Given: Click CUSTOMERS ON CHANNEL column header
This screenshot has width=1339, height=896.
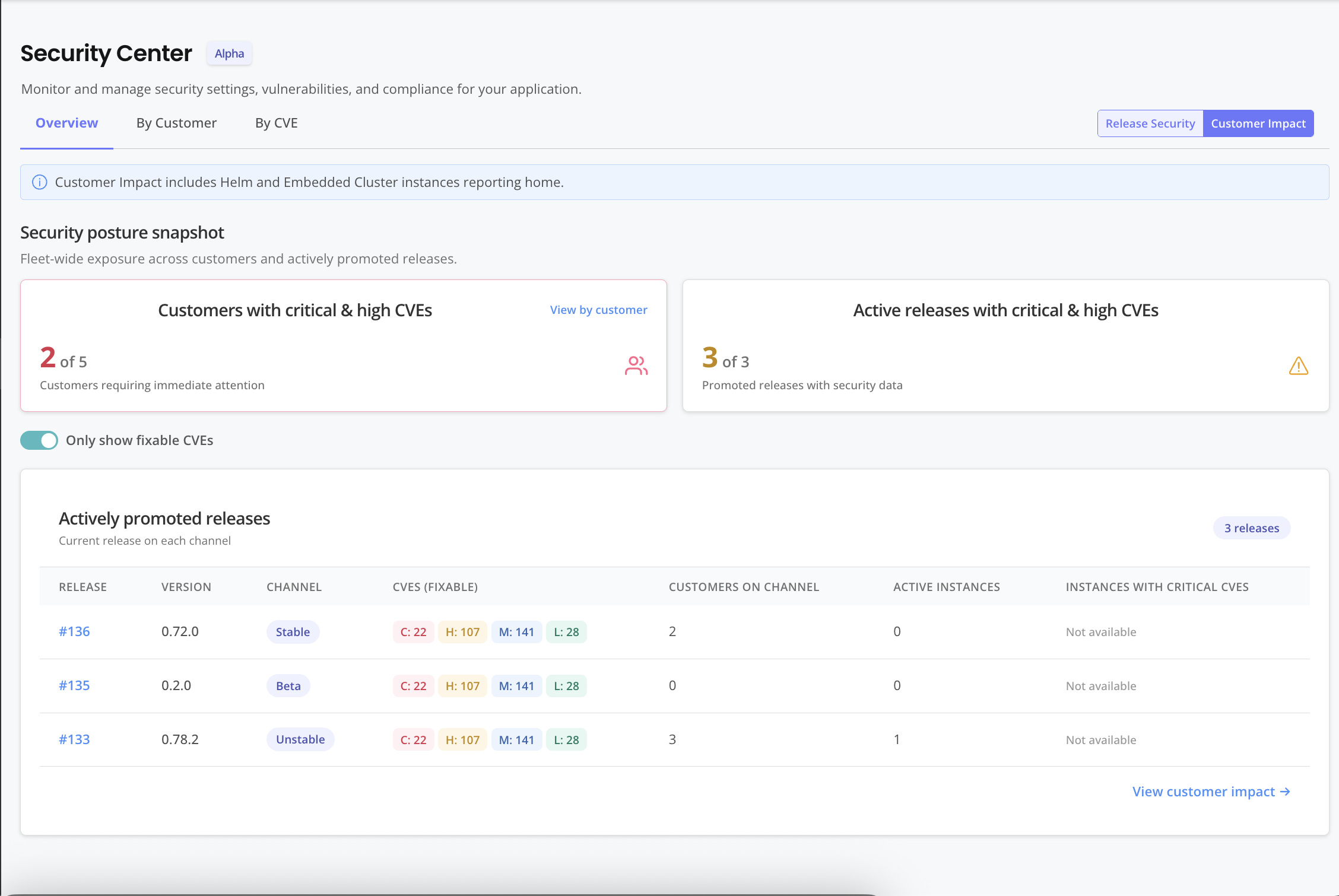Looking at the screenshot, I should (x=744, y=587).
